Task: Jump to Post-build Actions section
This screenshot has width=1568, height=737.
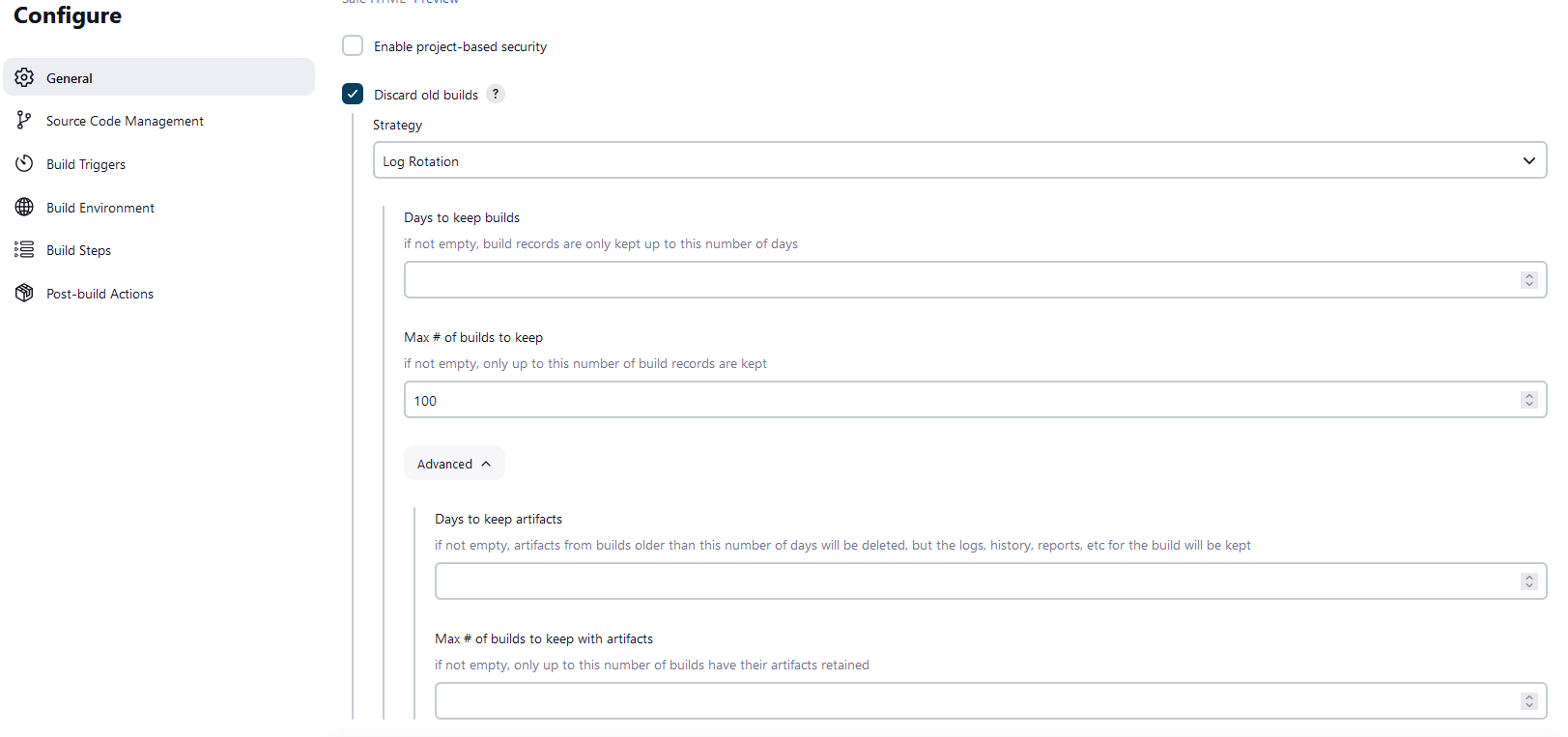Action: pyautogui.click(x=100, y=294)
